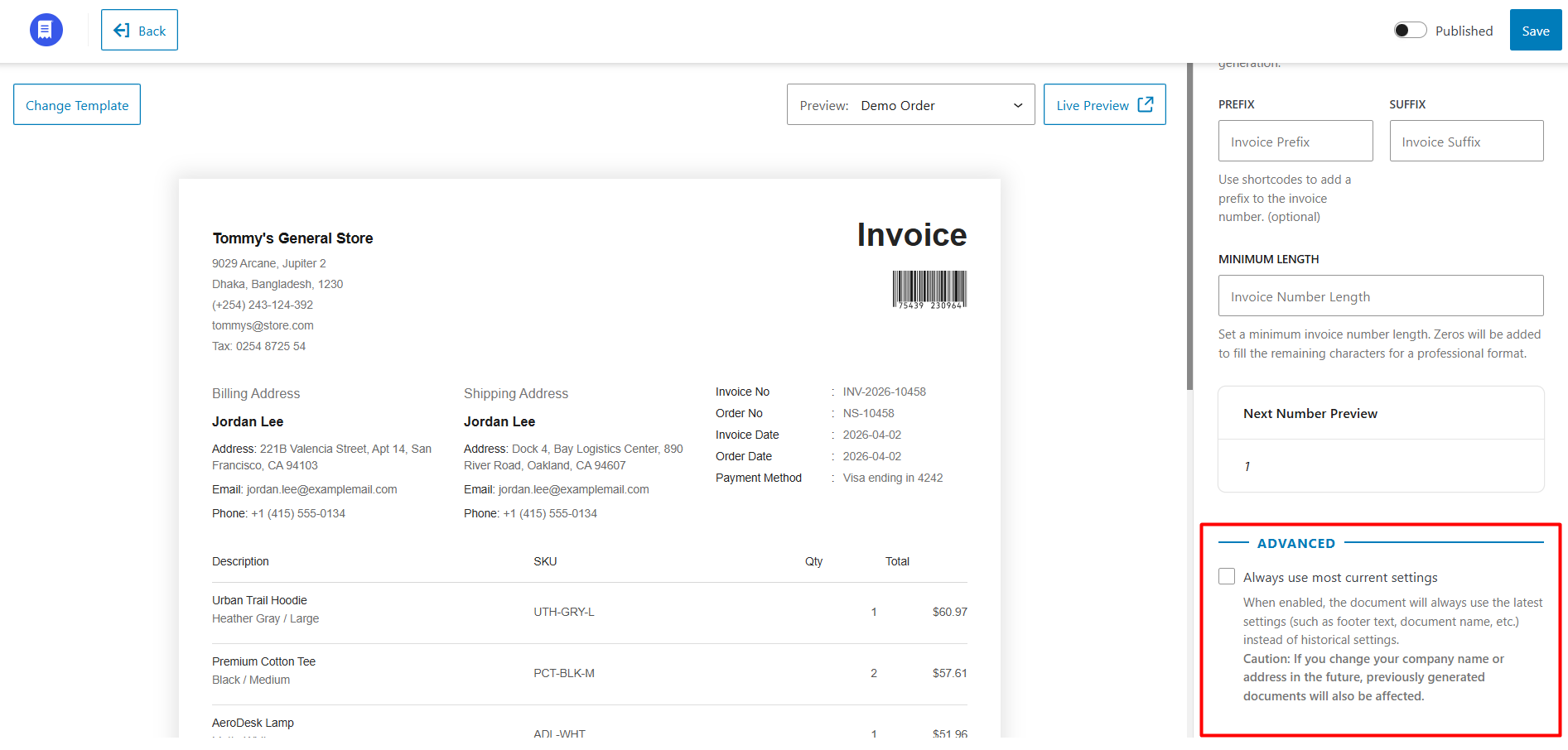The width and height of the screenshot is (1568, 750).
Task: Click the Billing Address heading
Action: point(256,393)
